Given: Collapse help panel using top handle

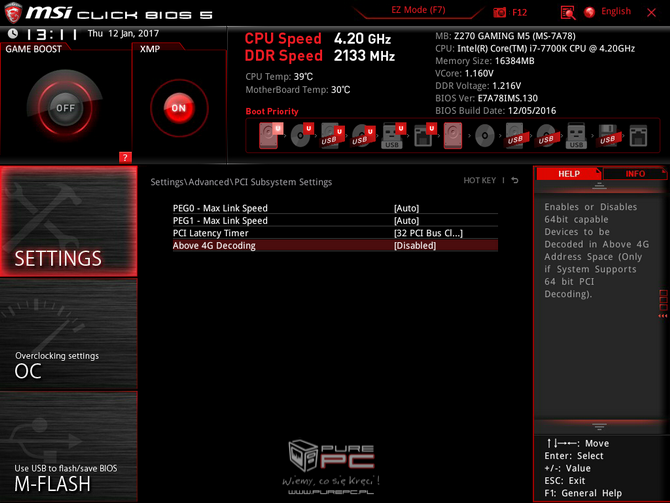Looking at the screenshot, I should click(599, 186).
